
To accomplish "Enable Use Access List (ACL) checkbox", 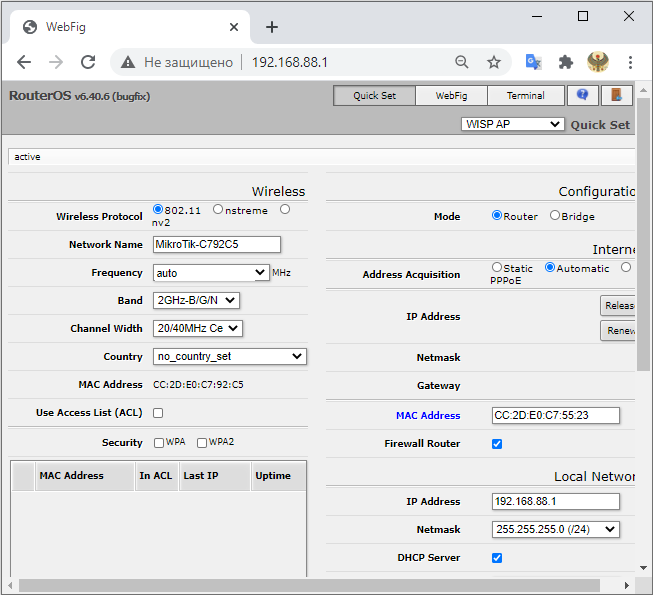I will click(158, 413).
